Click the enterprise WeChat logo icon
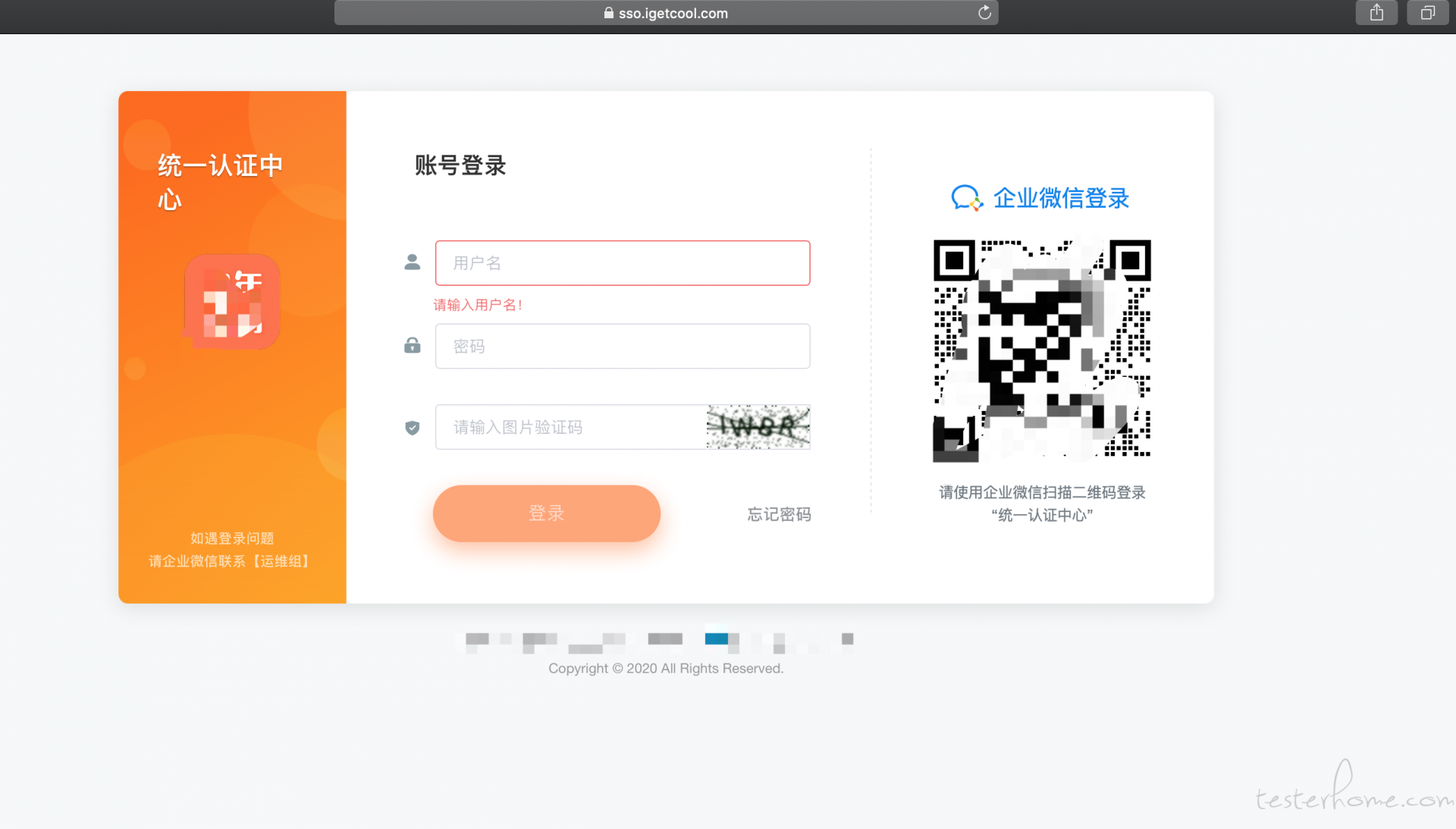The height and width of the screenshot is (829, 1456). (967, 198)
